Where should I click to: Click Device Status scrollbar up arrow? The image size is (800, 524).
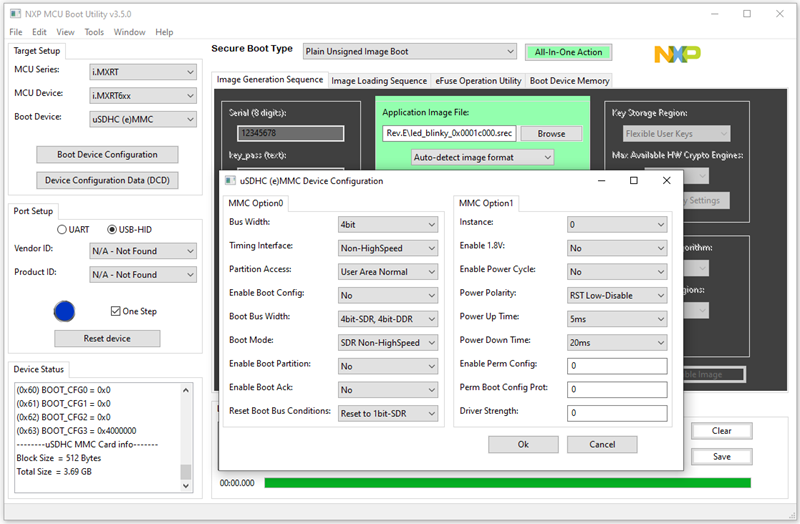[186, 390]
